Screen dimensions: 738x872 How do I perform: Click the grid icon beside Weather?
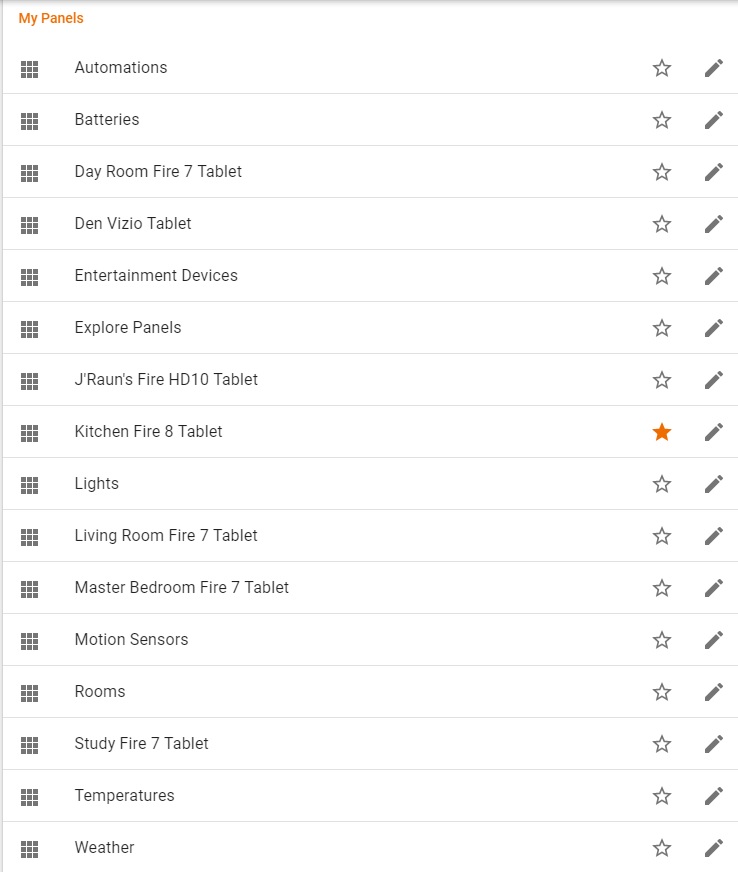pyautogui.click(x=30, y=848)
